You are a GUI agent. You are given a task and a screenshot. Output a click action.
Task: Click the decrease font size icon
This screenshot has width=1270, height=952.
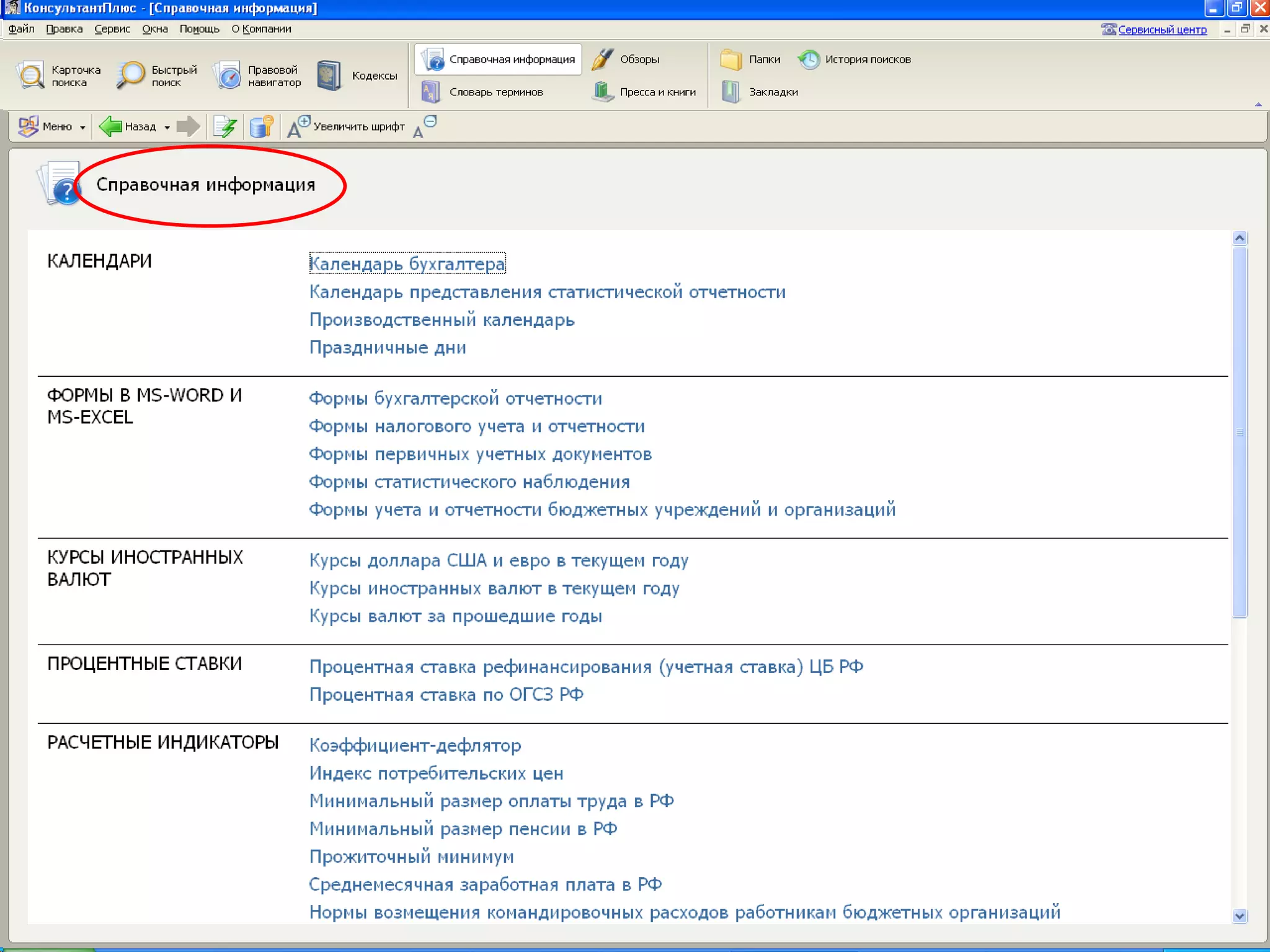tap(424, 126)
